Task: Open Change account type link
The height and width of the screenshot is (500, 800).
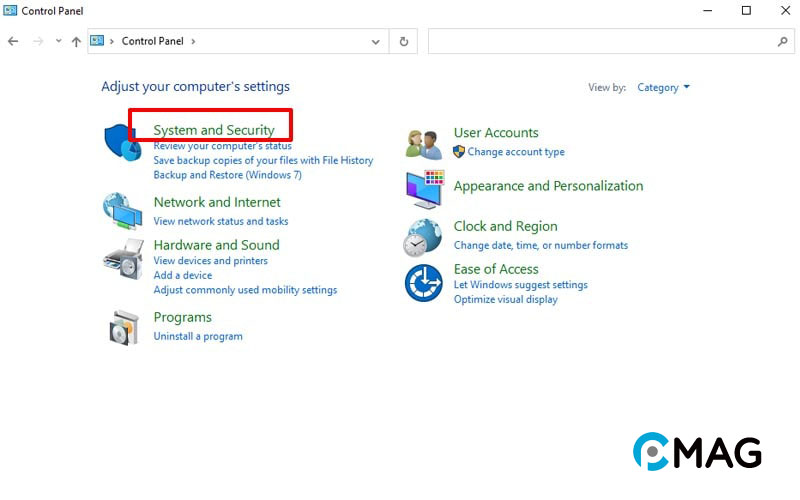Action: click(x=516, y=152)
